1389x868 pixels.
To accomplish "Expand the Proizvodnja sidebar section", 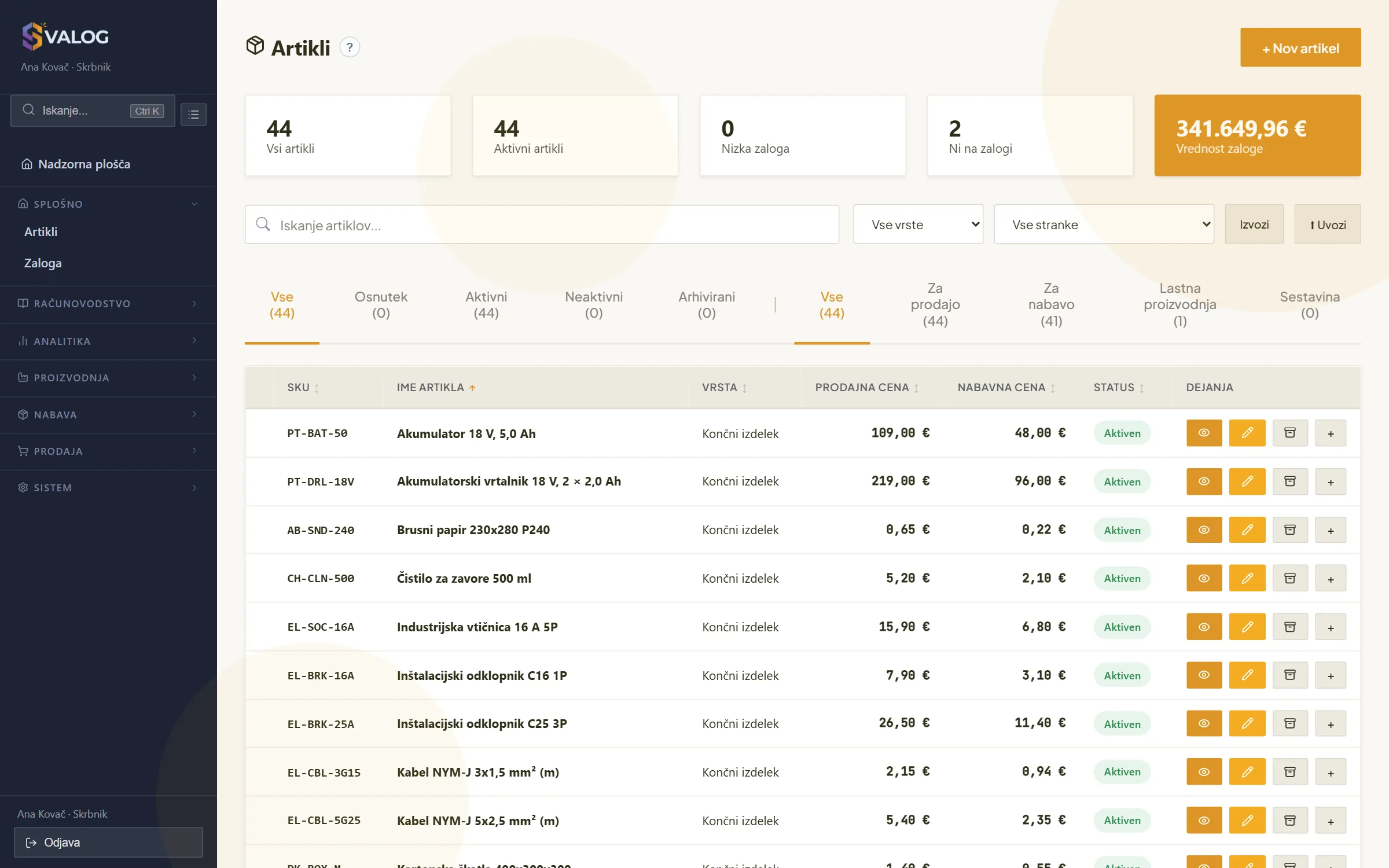I will pos(108,377).
